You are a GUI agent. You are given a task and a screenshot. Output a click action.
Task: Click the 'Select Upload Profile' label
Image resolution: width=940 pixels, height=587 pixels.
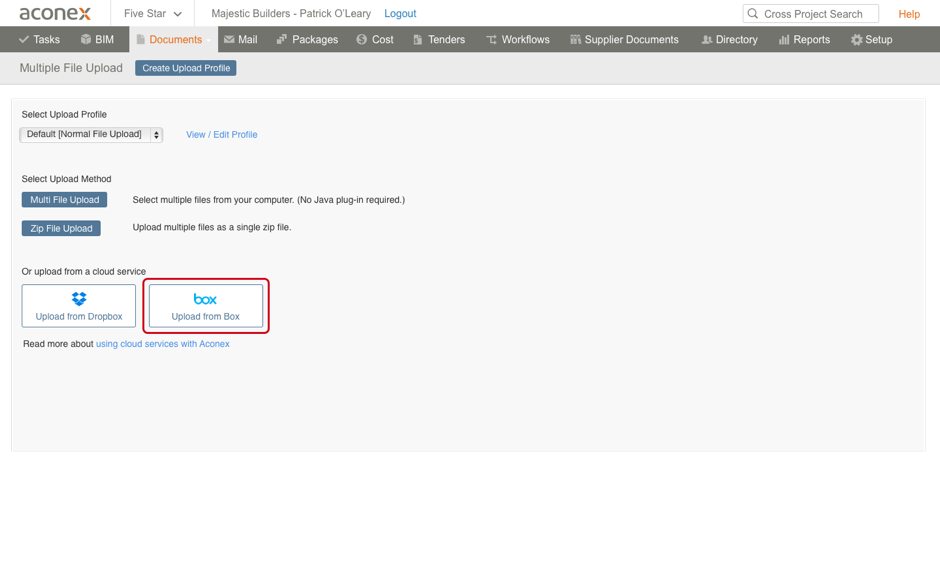64,114
